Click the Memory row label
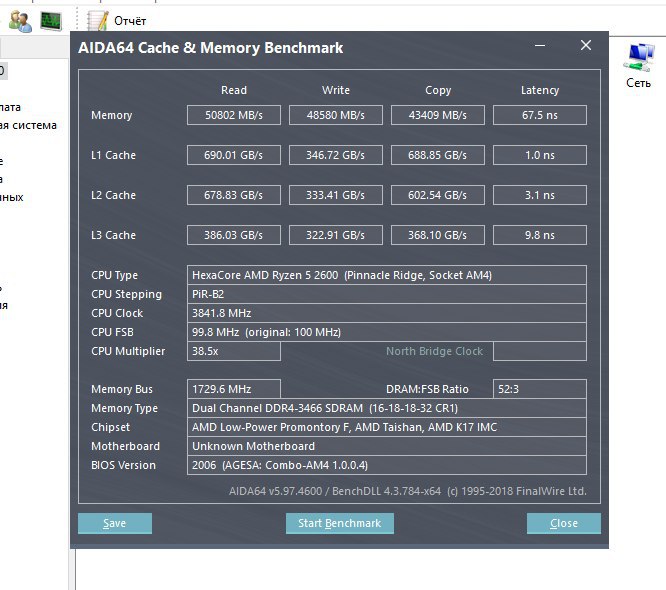This screenshot has width=666, height=590. click(x=112, y=115)
